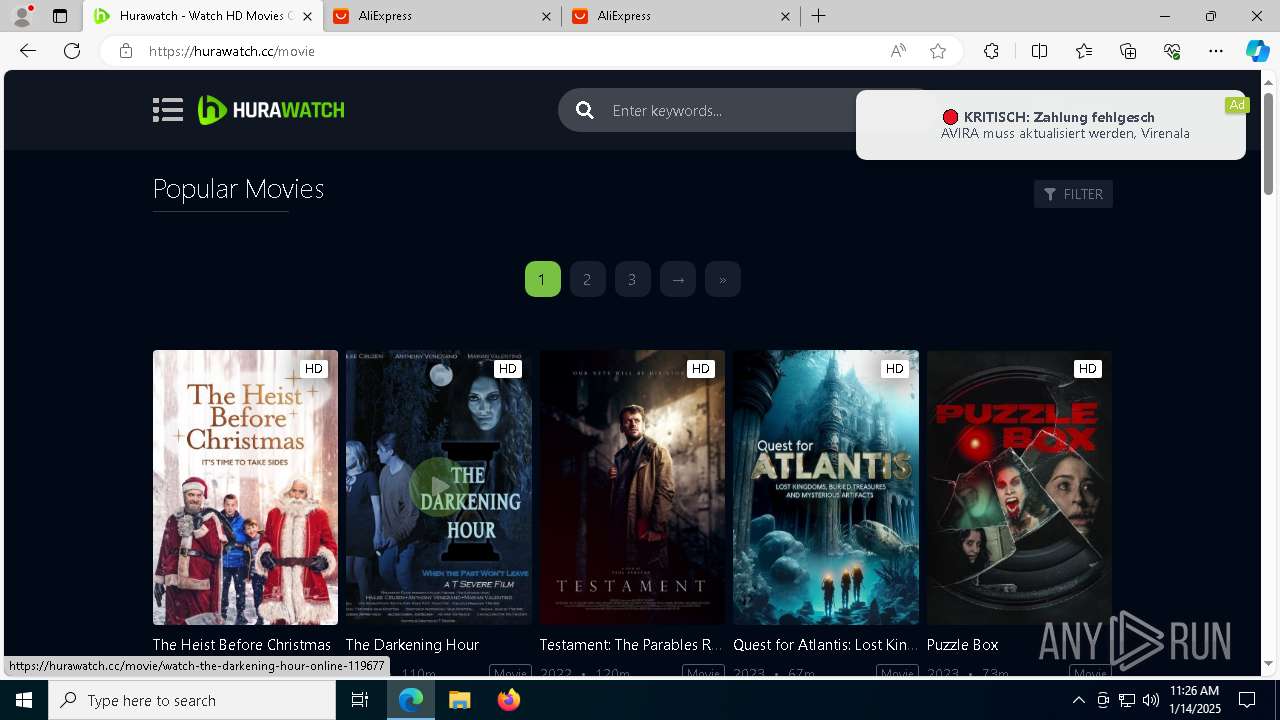Go to pagination page 3
Image resolution: width=1280 pixels, height=720 pixels.
pyautogui.click(x=632, y=279)
